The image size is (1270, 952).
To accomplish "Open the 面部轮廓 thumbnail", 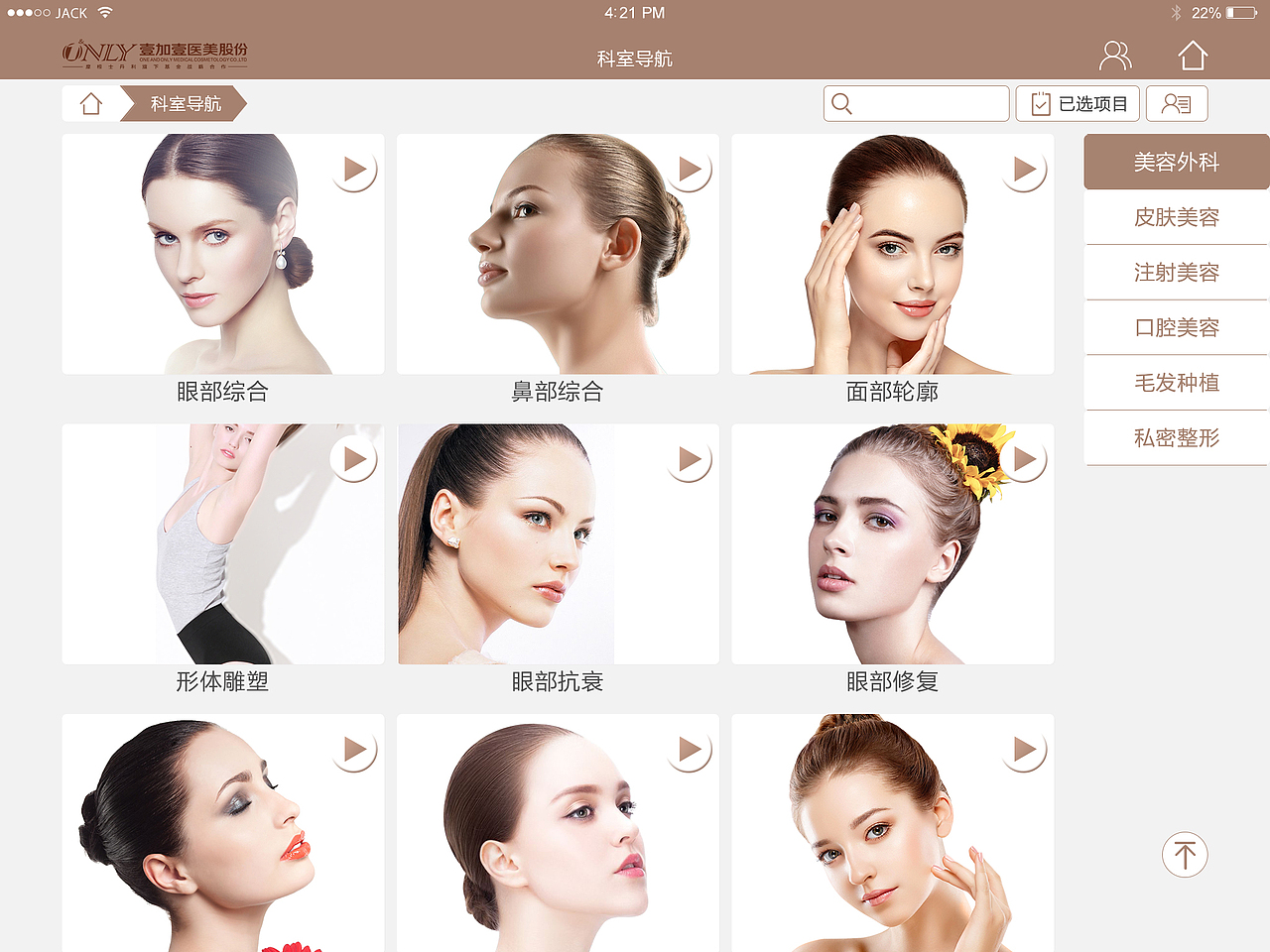I will click(893, 254).
